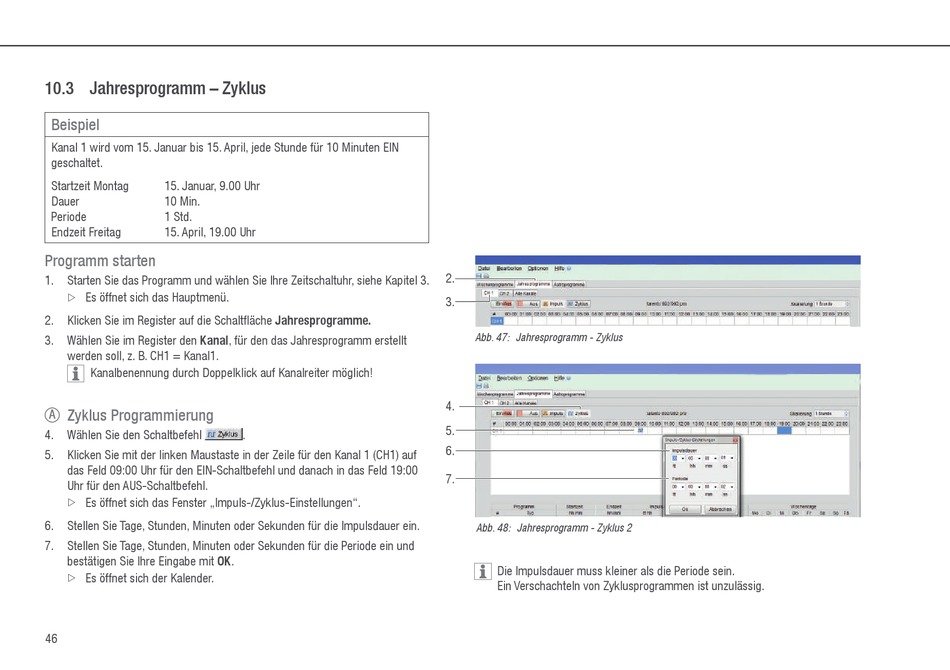
Task: Select Zyklus switching command in Abb. 48
Action: [x=579, y=413]
